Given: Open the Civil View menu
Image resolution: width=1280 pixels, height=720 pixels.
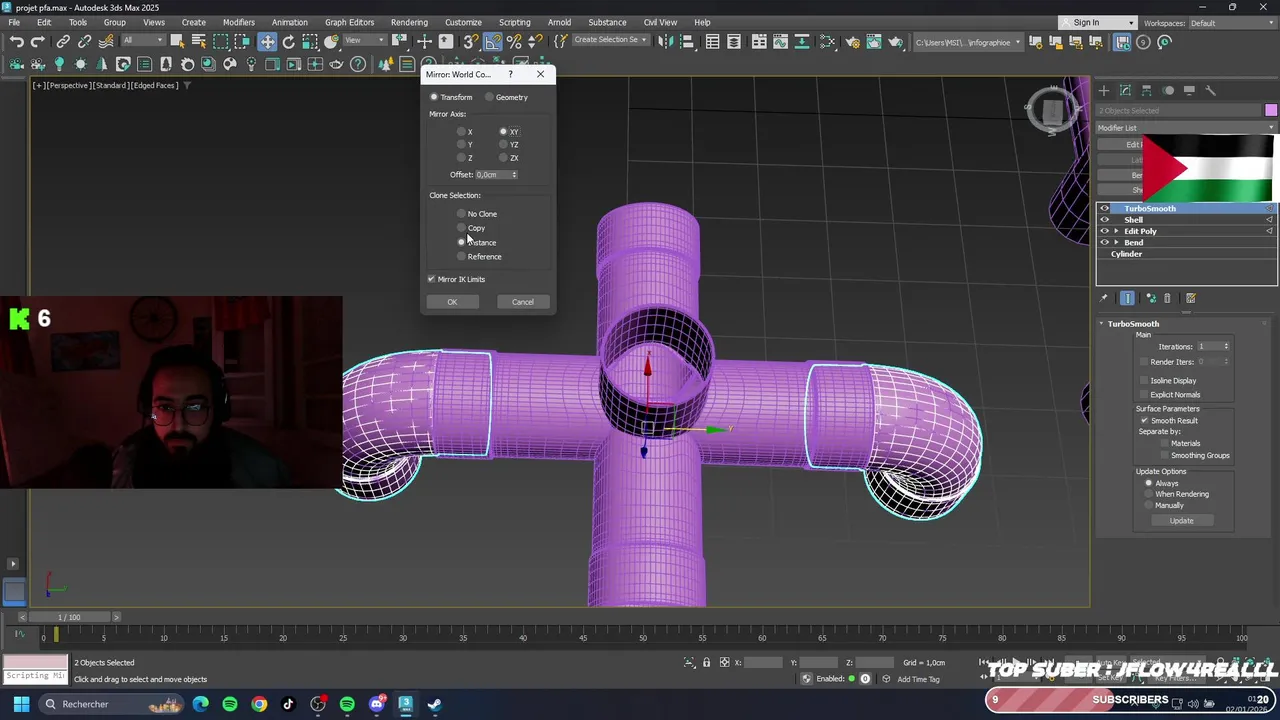Looking at the screenshot, I should 660,22.
